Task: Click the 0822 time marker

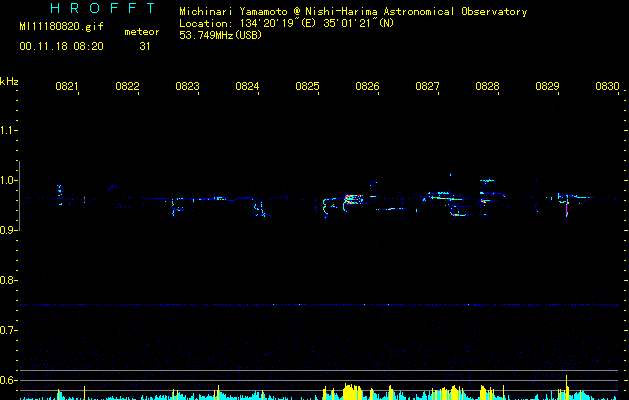Action: [127, 87]
